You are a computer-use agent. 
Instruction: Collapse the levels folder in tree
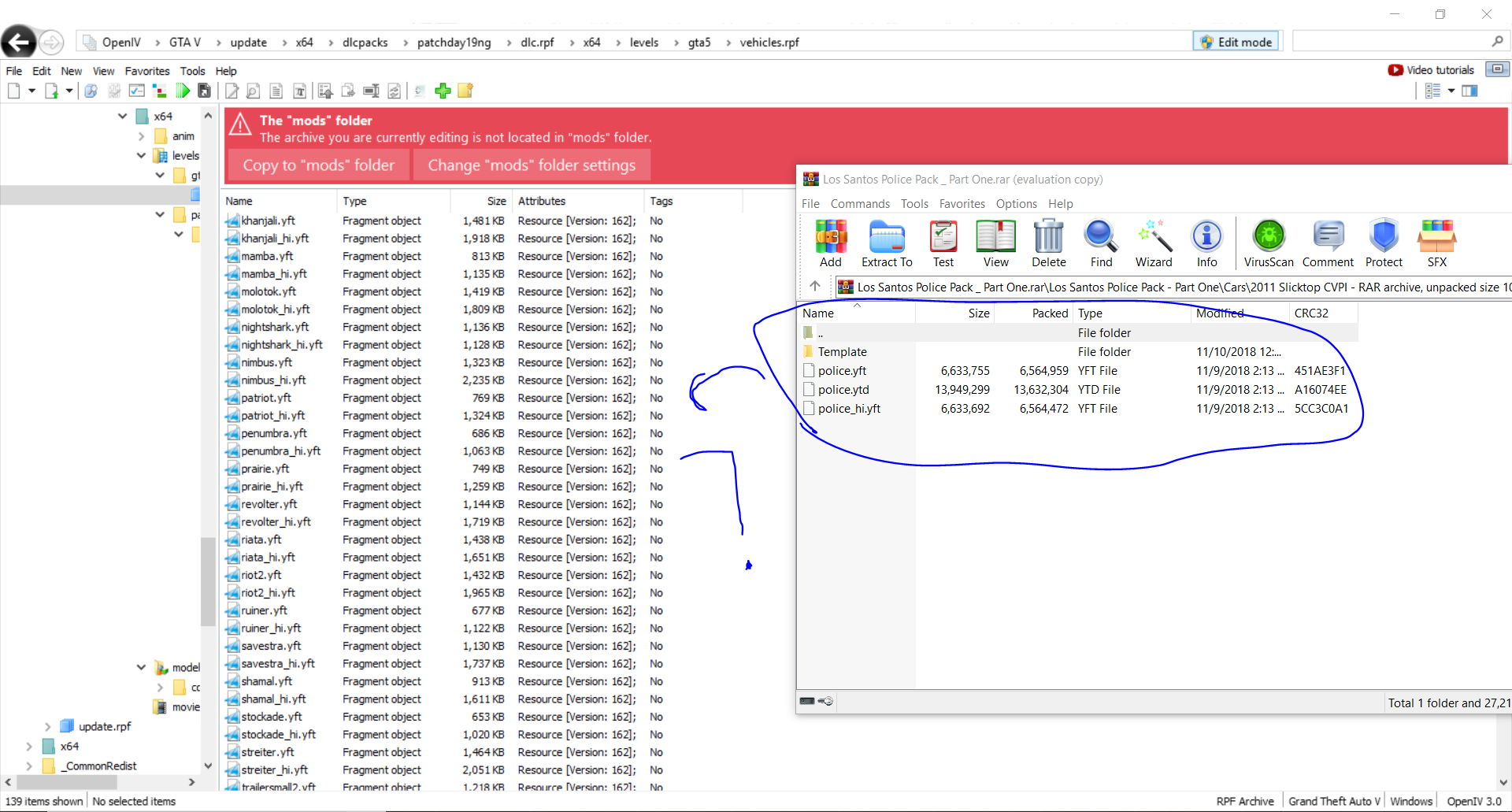[x=142, y=156]
